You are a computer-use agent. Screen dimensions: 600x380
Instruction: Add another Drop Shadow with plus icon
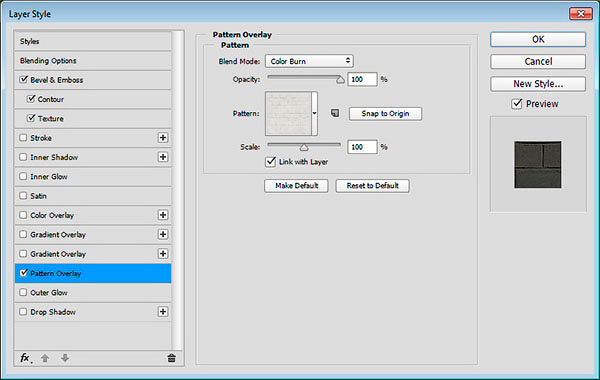click(163, 312)
